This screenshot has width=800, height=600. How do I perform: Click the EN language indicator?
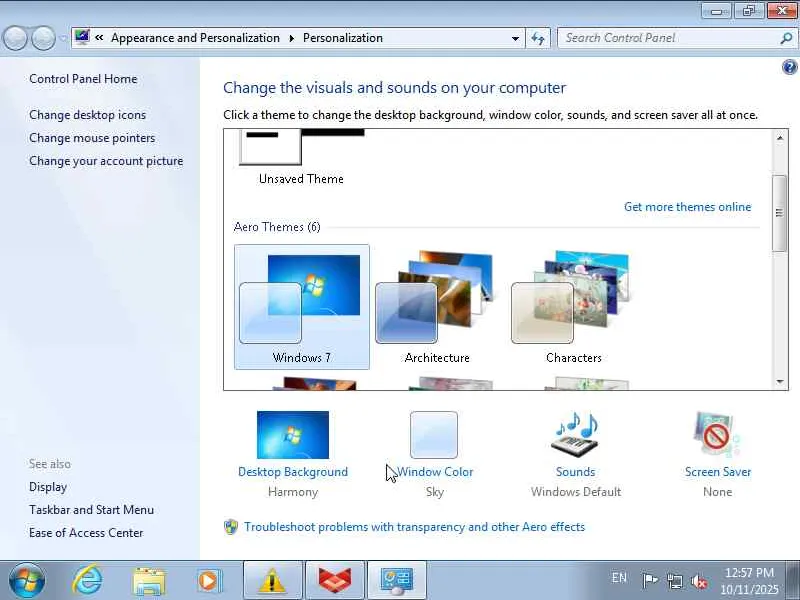619,578
